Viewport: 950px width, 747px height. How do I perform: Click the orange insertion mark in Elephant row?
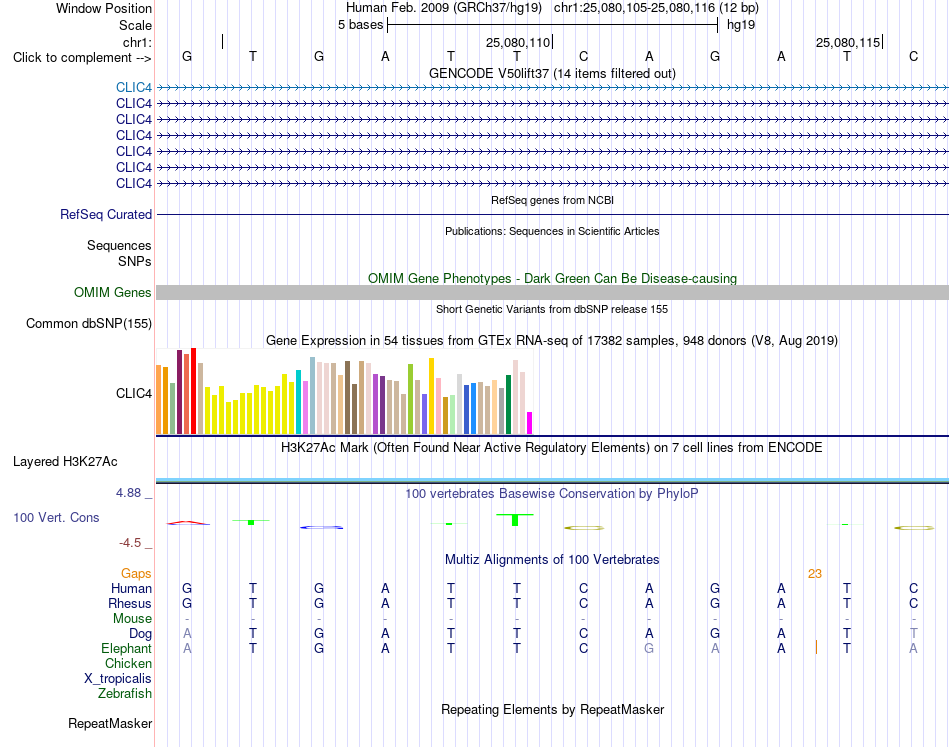816,648
